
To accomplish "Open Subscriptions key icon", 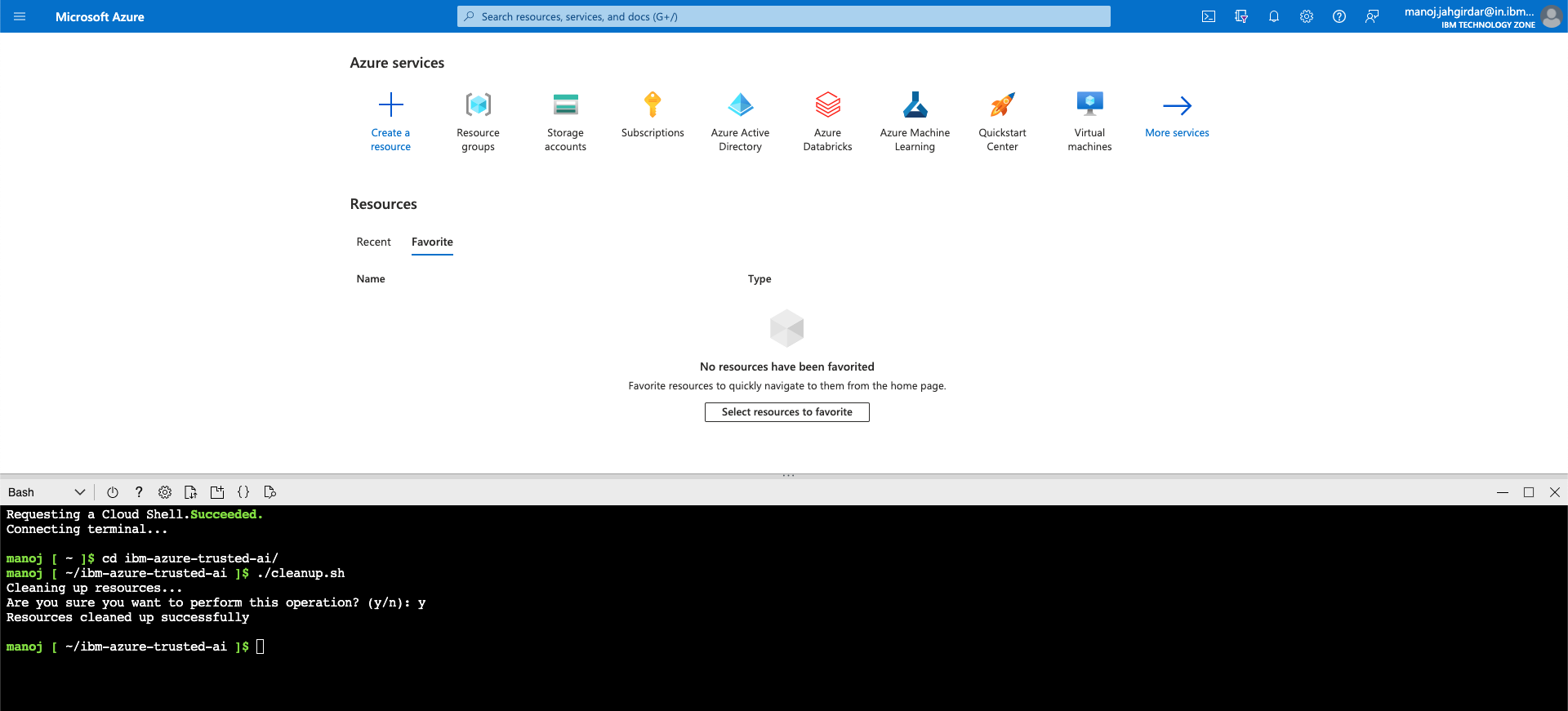I will (653, 104).
